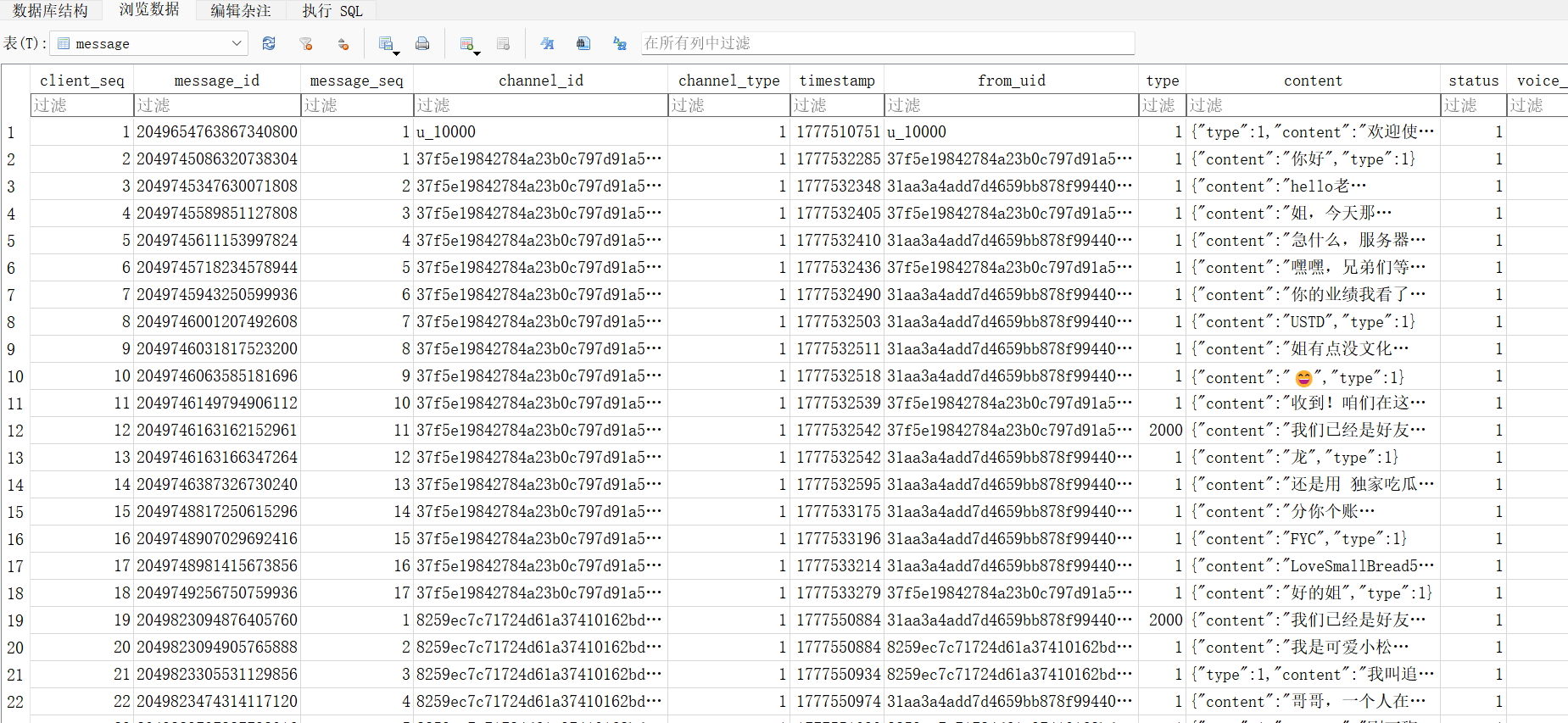Focus the 在所有列中过滤 global filter box
The height and width of the screenshot is (723, 1568).
click(x=887, y=43)
